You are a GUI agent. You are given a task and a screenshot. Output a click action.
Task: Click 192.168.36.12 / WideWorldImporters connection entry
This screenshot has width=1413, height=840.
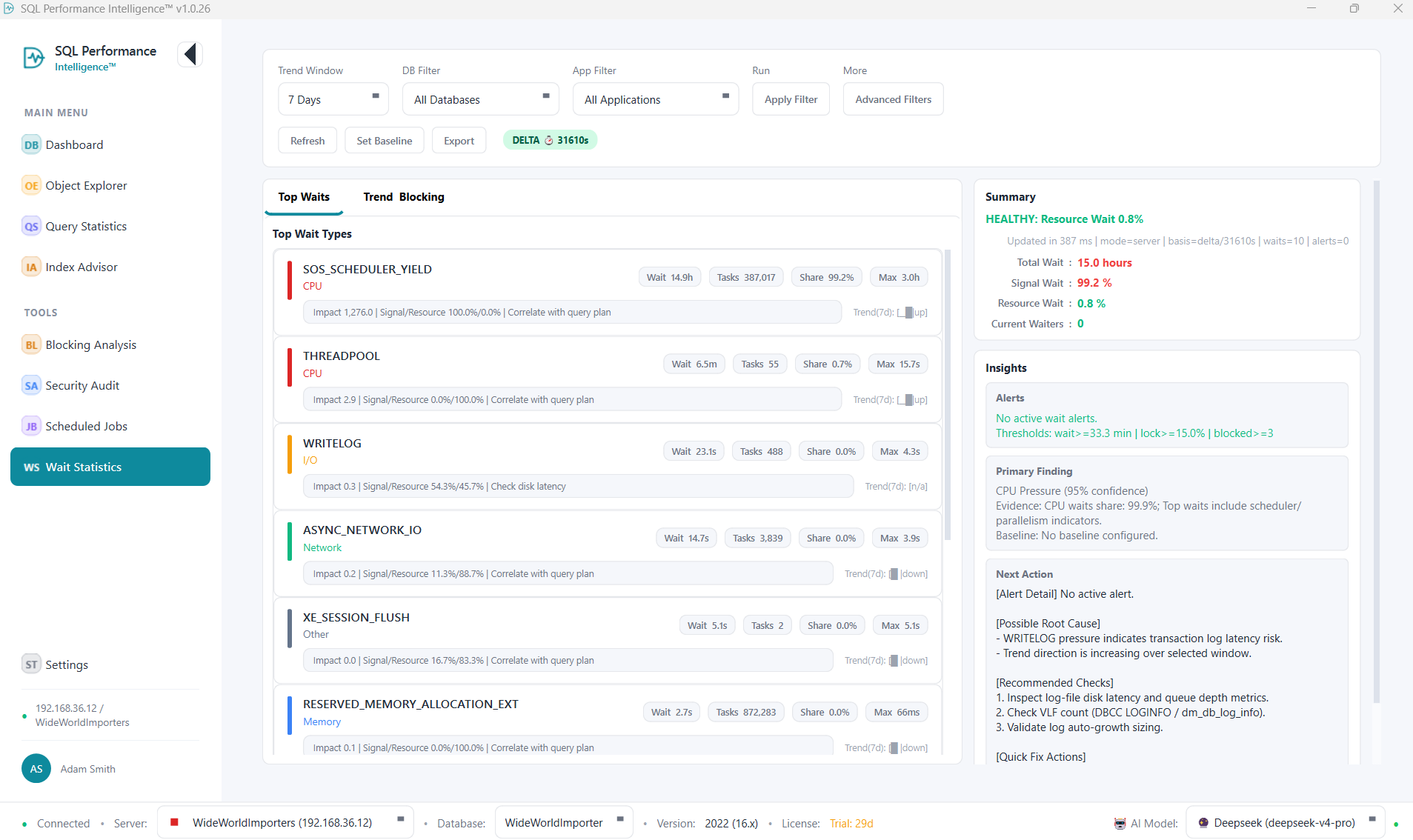click(x=82, y=716)
